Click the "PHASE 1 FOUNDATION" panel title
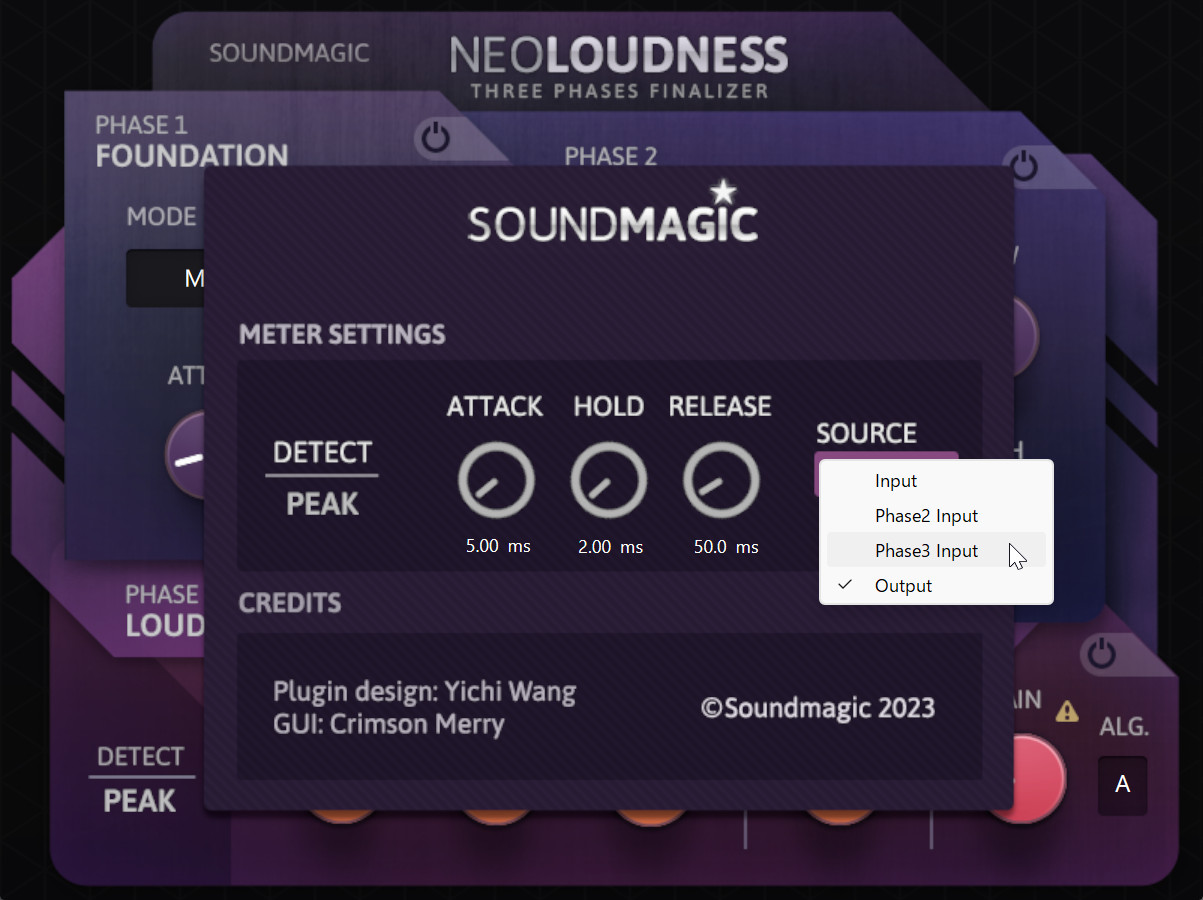1203x900 pixels. point(192,141)
